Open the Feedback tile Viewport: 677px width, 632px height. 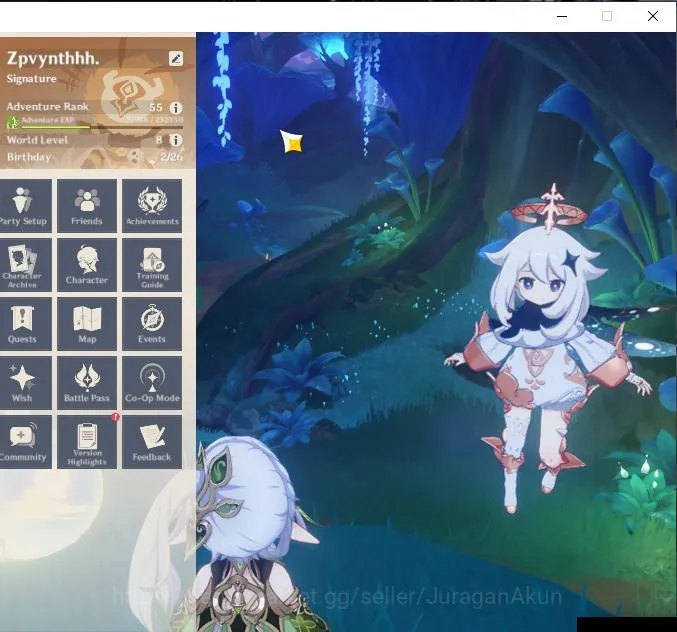[152, 442]
